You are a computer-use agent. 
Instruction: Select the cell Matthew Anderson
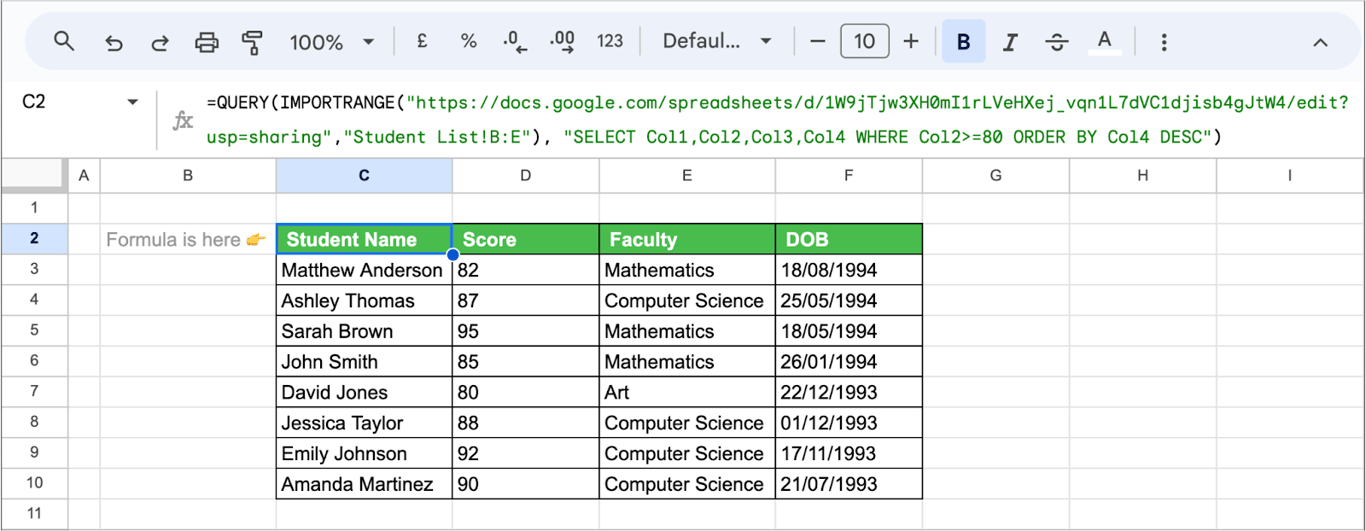364,270
